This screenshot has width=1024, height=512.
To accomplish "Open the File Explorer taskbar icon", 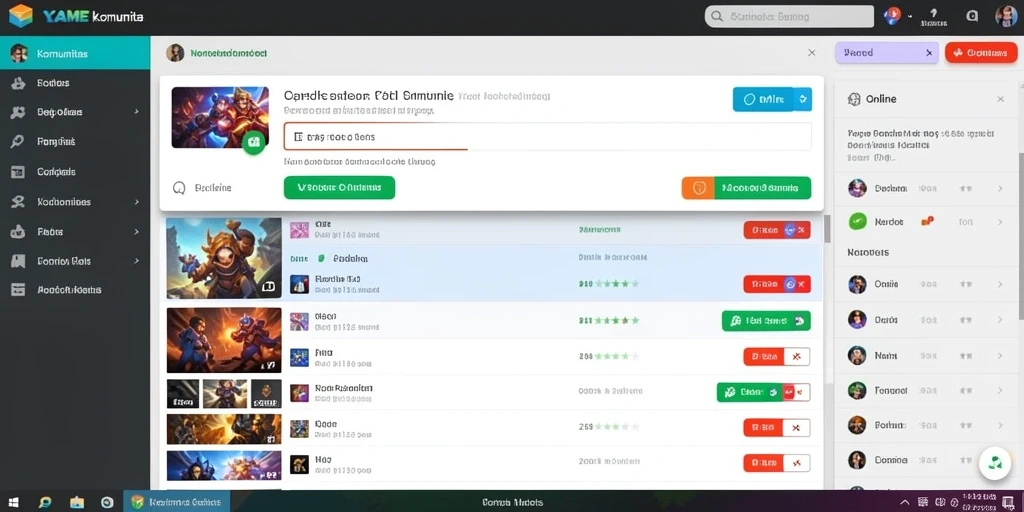I will [x=77, y=502].
